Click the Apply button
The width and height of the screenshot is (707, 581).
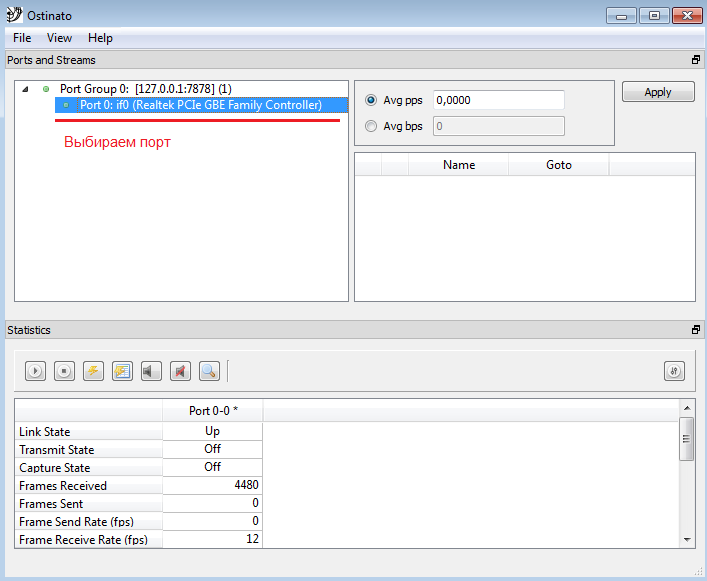pos(658,92)
